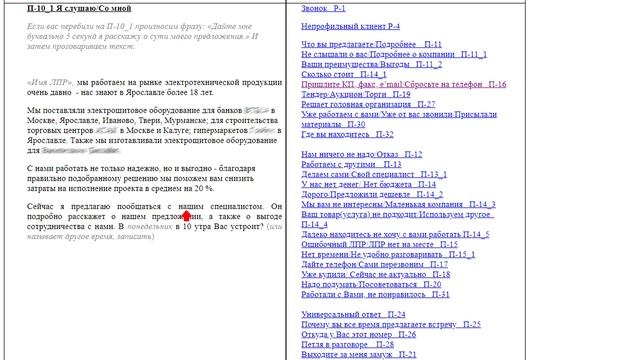Open visited link "Пришлите КП, факс" П-16
Image resolution: width=640 pixels, height=360 pixels.
coord(404,84)
